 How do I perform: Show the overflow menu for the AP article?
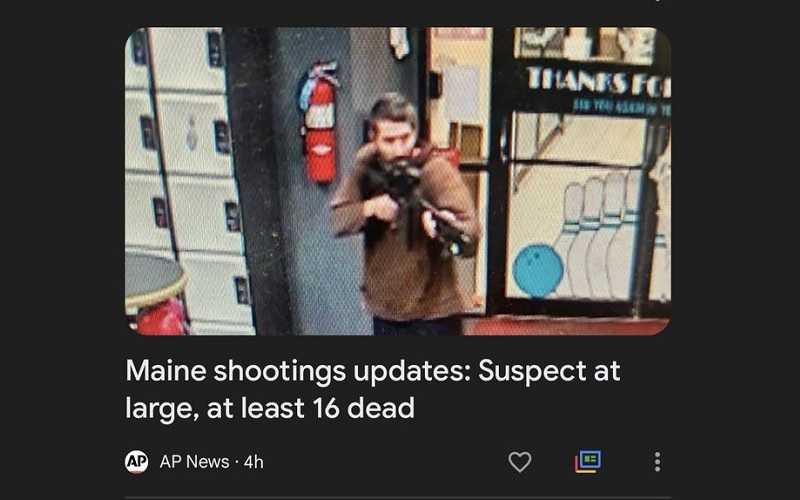pyautogui.click(x=657, y=462)
